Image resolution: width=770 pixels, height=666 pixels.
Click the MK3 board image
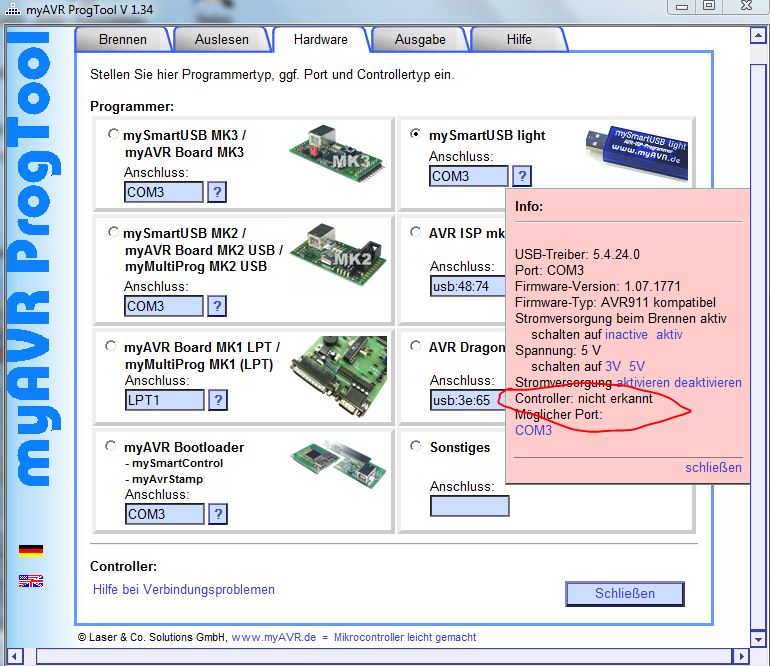[x=337, y=154]
